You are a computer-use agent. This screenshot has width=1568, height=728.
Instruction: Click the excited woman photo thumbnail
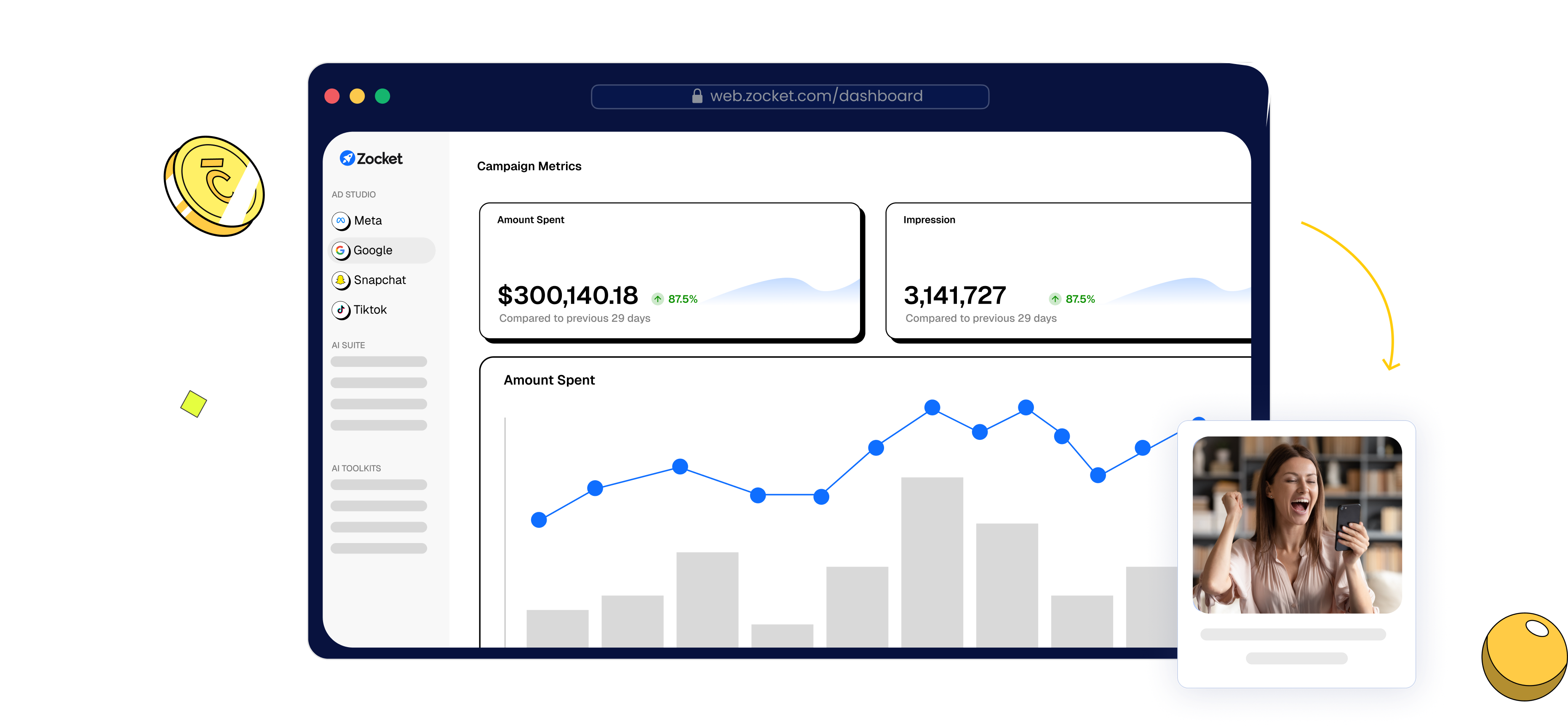click(1296, 525)
